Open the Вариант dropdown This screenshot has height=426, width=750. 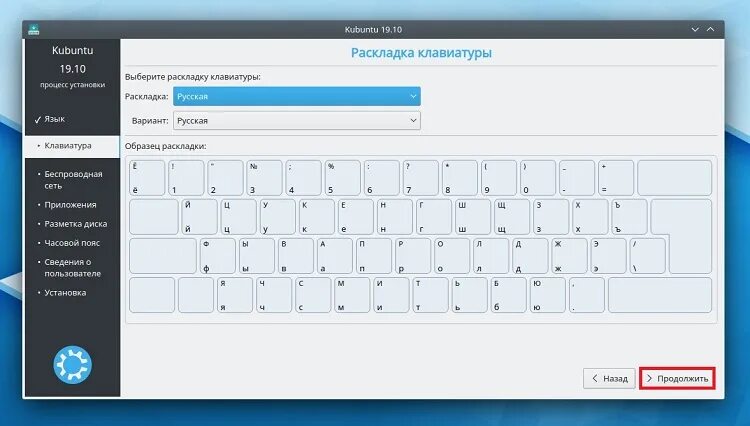click(x=297, y=120)
